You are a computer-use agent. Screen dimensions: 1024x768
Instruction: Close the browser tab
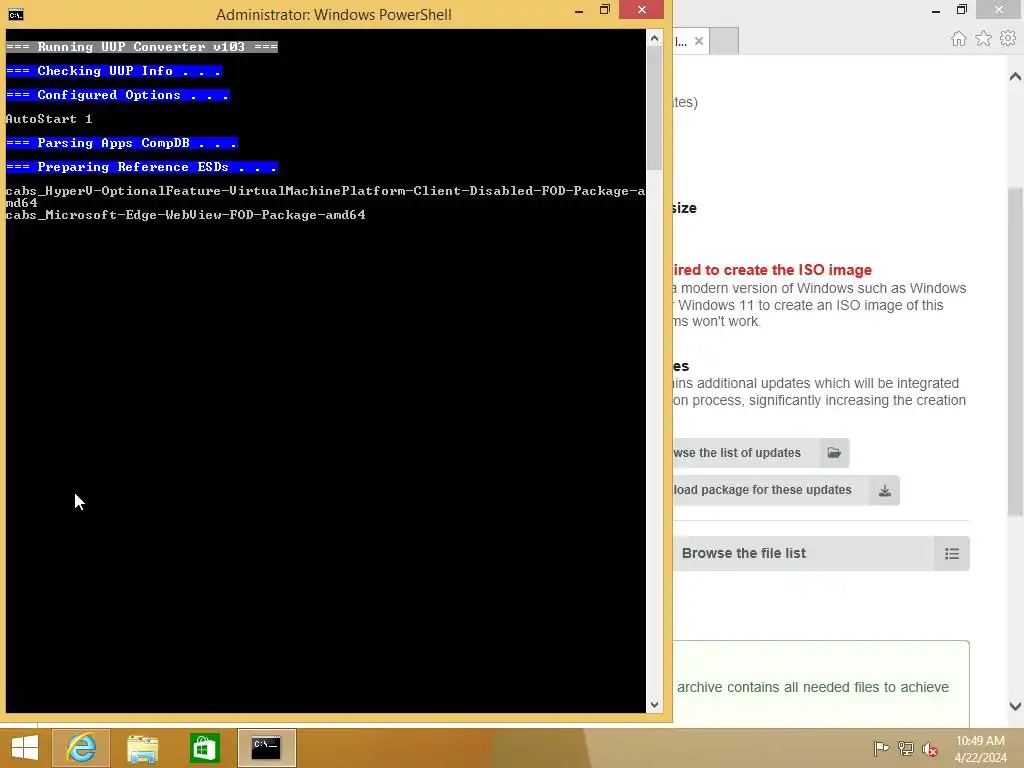699,41
